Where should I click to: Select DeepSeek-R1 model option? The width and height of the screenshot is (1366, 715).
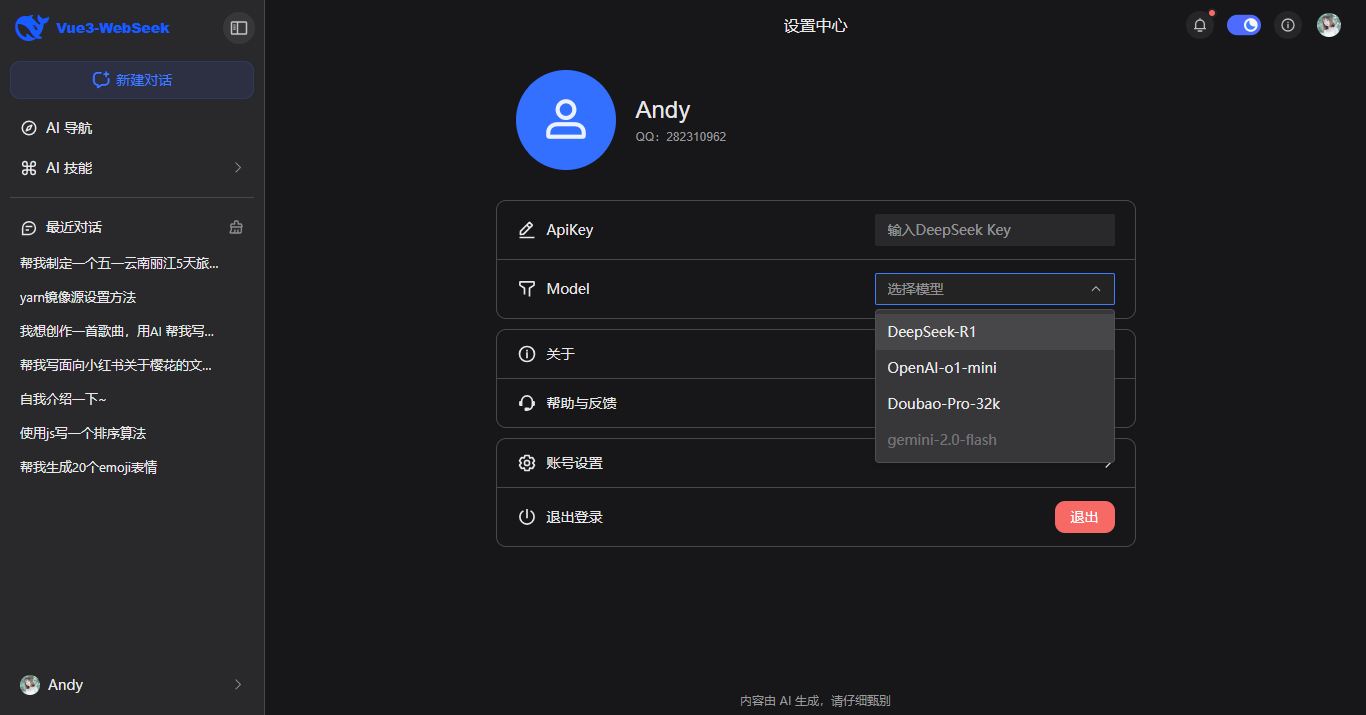pos(995,332)
